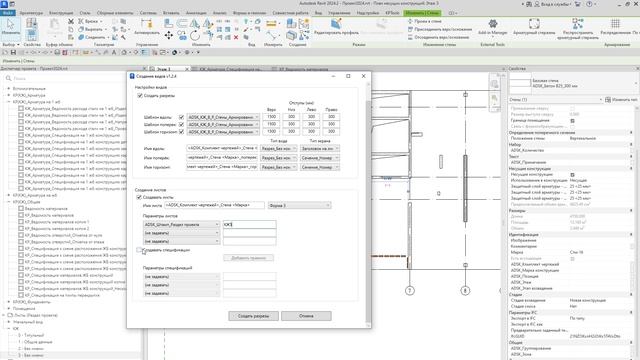Open the Вставить ribbon tab
Screen dimensions: 640x360
point(171,13)
